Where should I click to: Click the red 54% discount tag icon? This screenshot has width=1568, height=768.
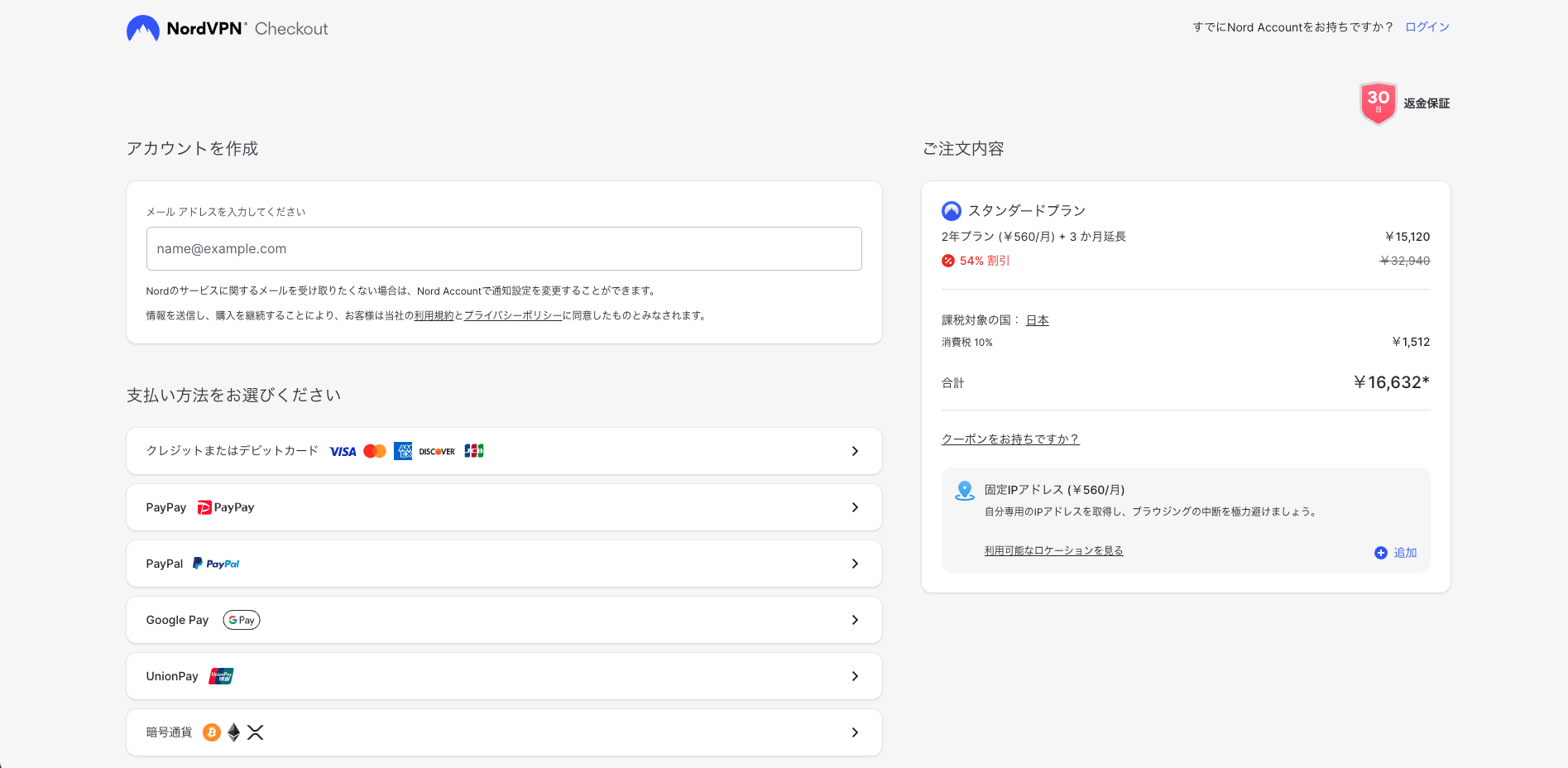pos(948,261)
